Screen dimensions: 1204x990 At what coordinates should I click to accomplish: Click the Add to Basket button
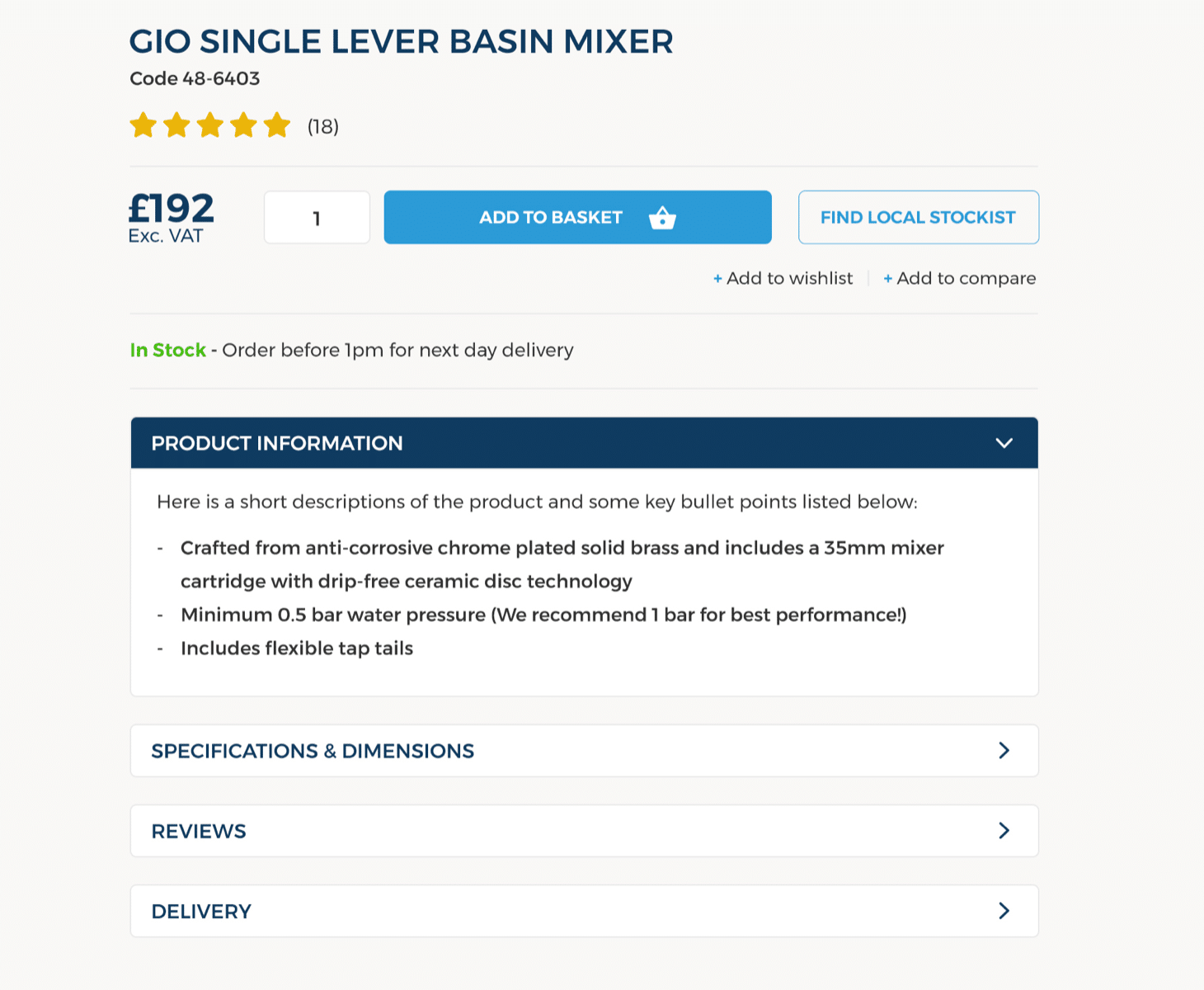coord(577,217)
